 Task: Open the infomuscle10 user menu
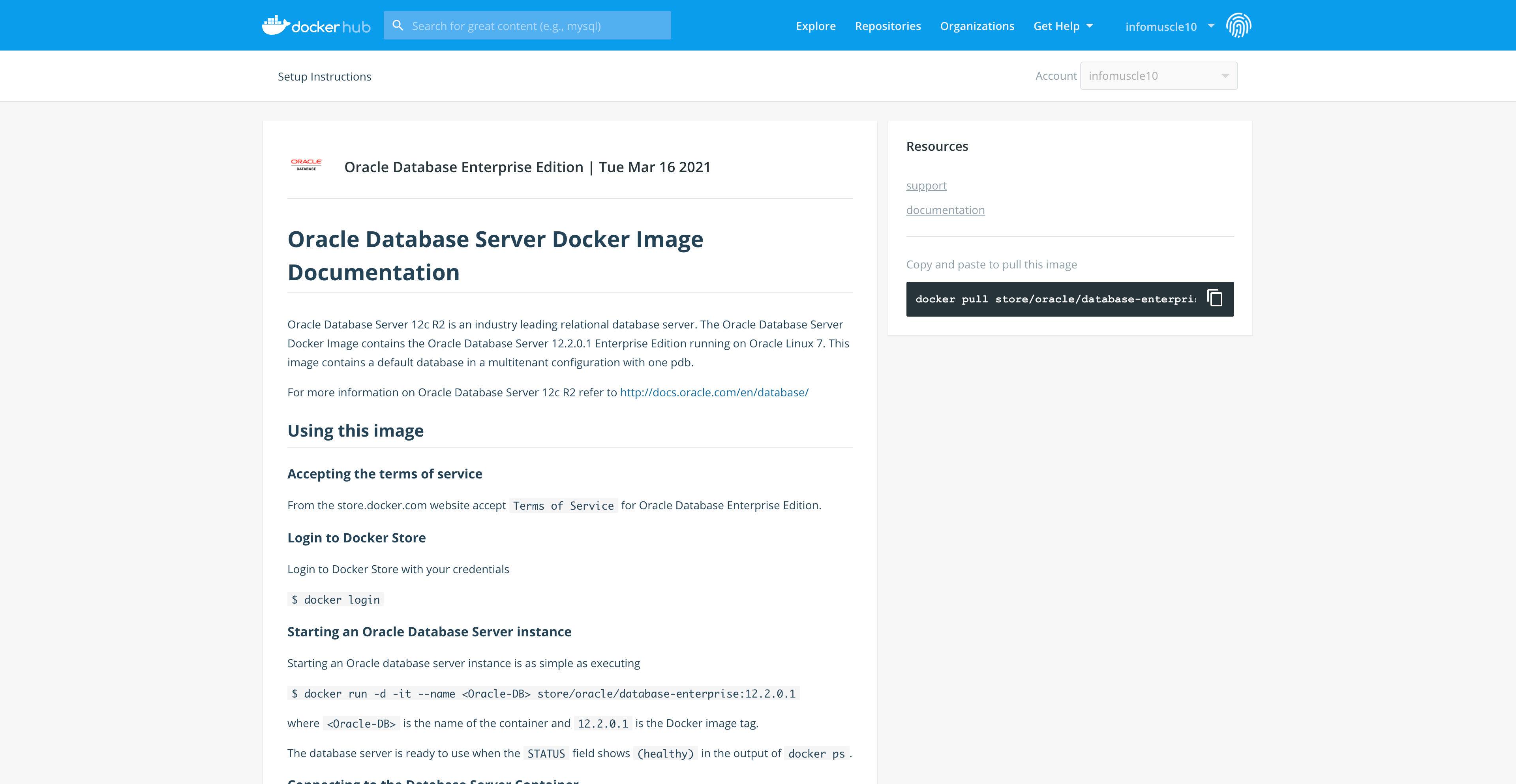(1161, 26)
